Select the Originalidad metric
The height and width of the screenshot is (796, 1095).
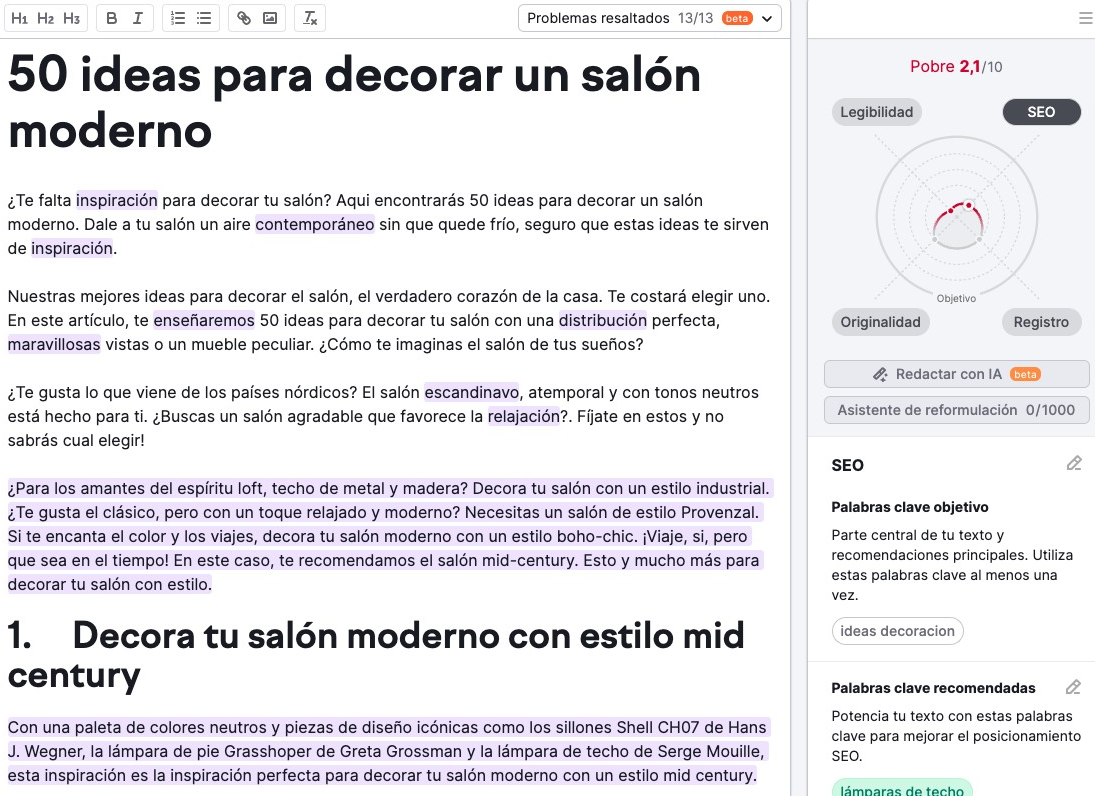coord(880,322)
